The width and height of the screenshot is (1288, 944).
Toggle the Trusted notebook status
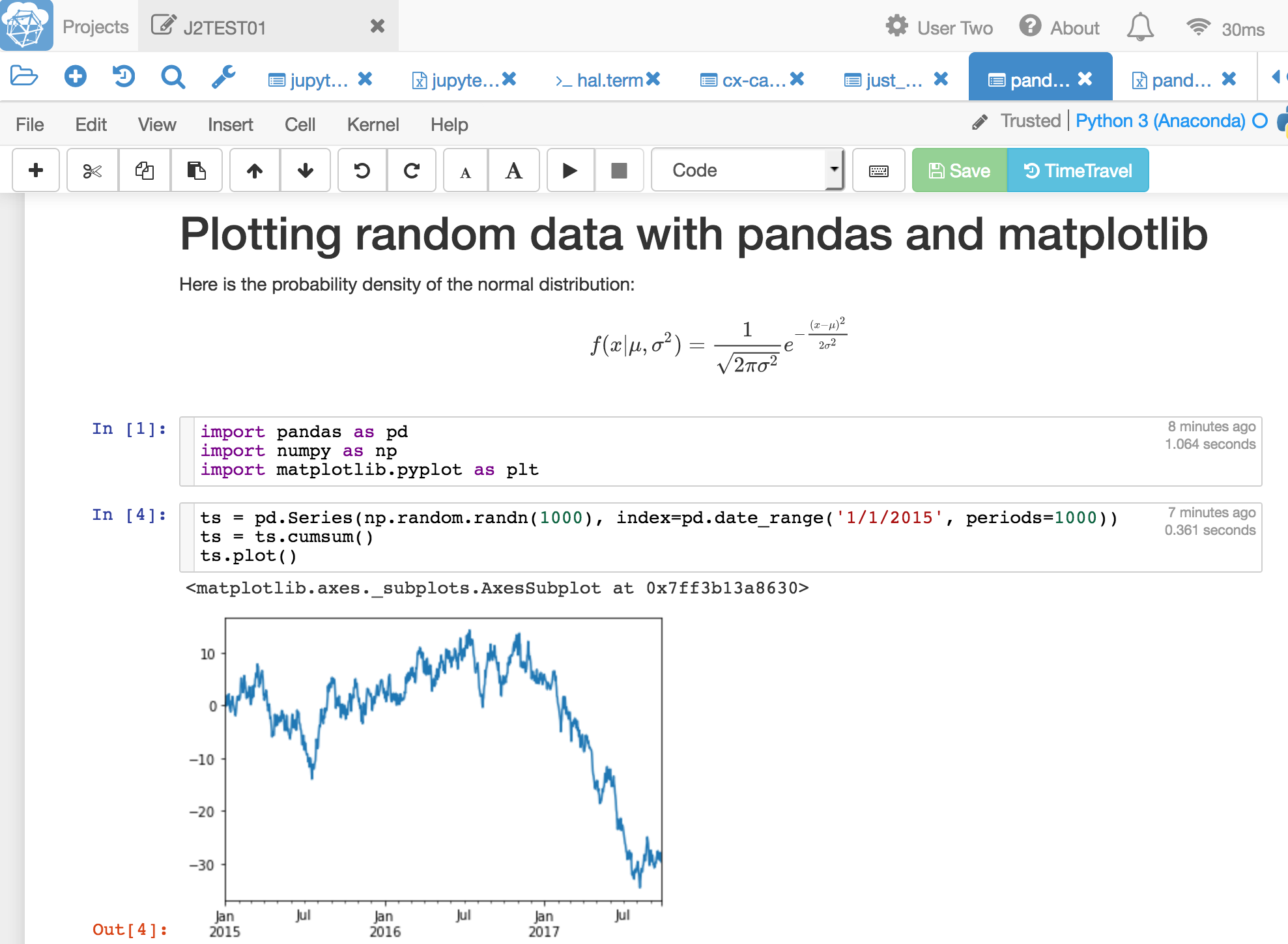coord(1030,121)
